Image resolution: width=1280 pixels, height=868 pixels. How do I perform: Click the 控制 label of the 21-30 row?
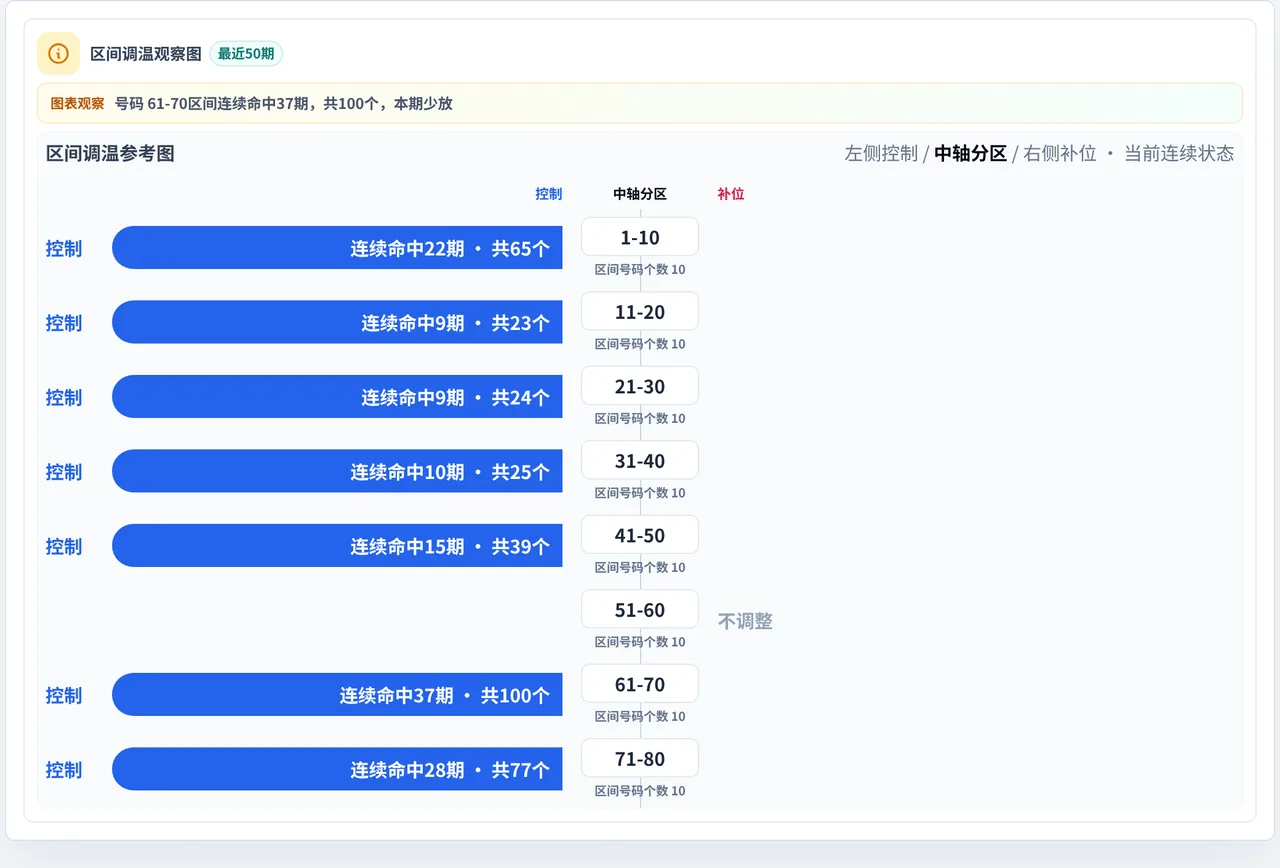point(64,397)
